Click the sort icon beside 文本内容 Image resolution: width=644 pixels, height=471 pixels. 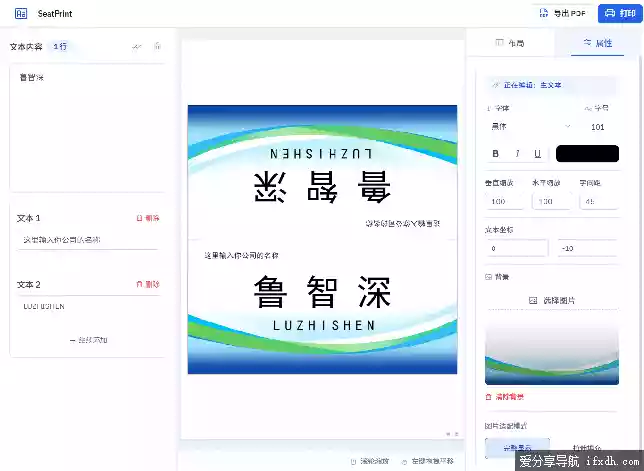(x=137, y=47)
